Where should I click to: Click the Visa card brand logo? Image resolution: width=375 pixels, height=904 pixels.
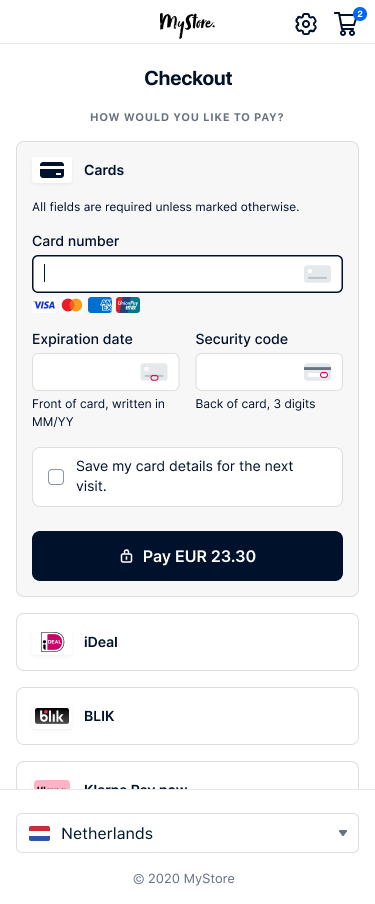click(x=44, y=305)
